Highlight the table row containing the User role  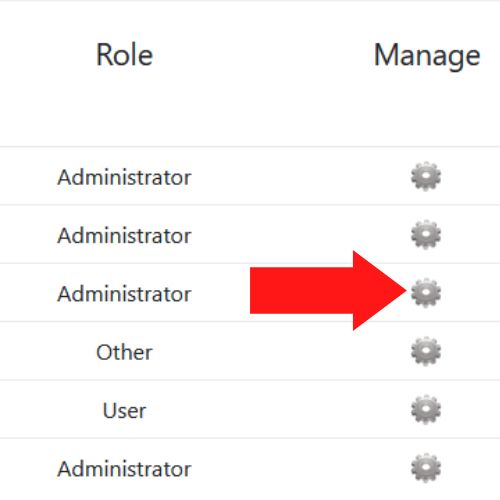coord(250,409)
